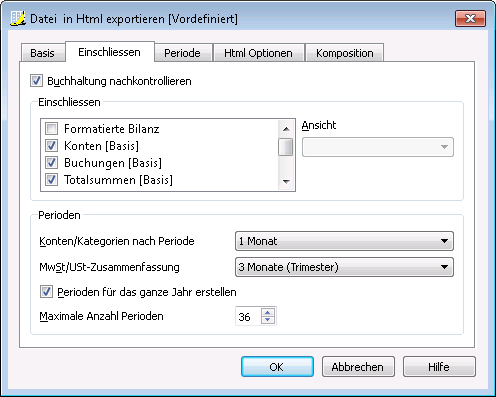
Task: Click the list scroll-up arrow
Action: pos(286,129)
